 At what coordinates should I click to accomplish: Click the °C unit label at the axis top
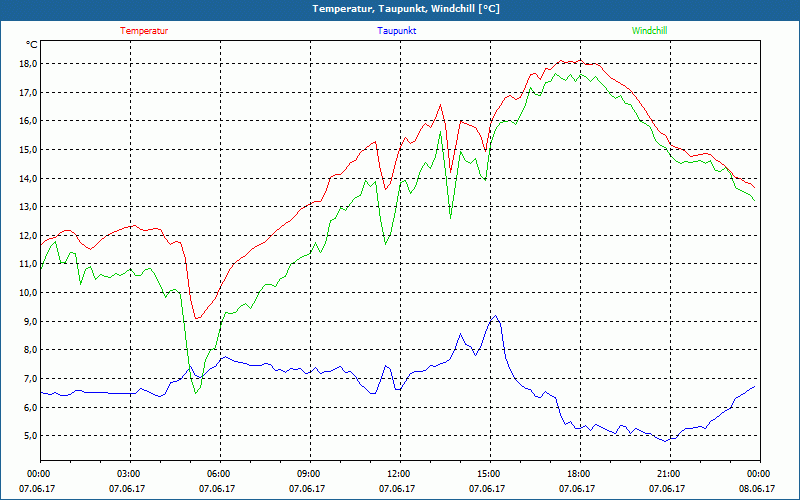32,45
